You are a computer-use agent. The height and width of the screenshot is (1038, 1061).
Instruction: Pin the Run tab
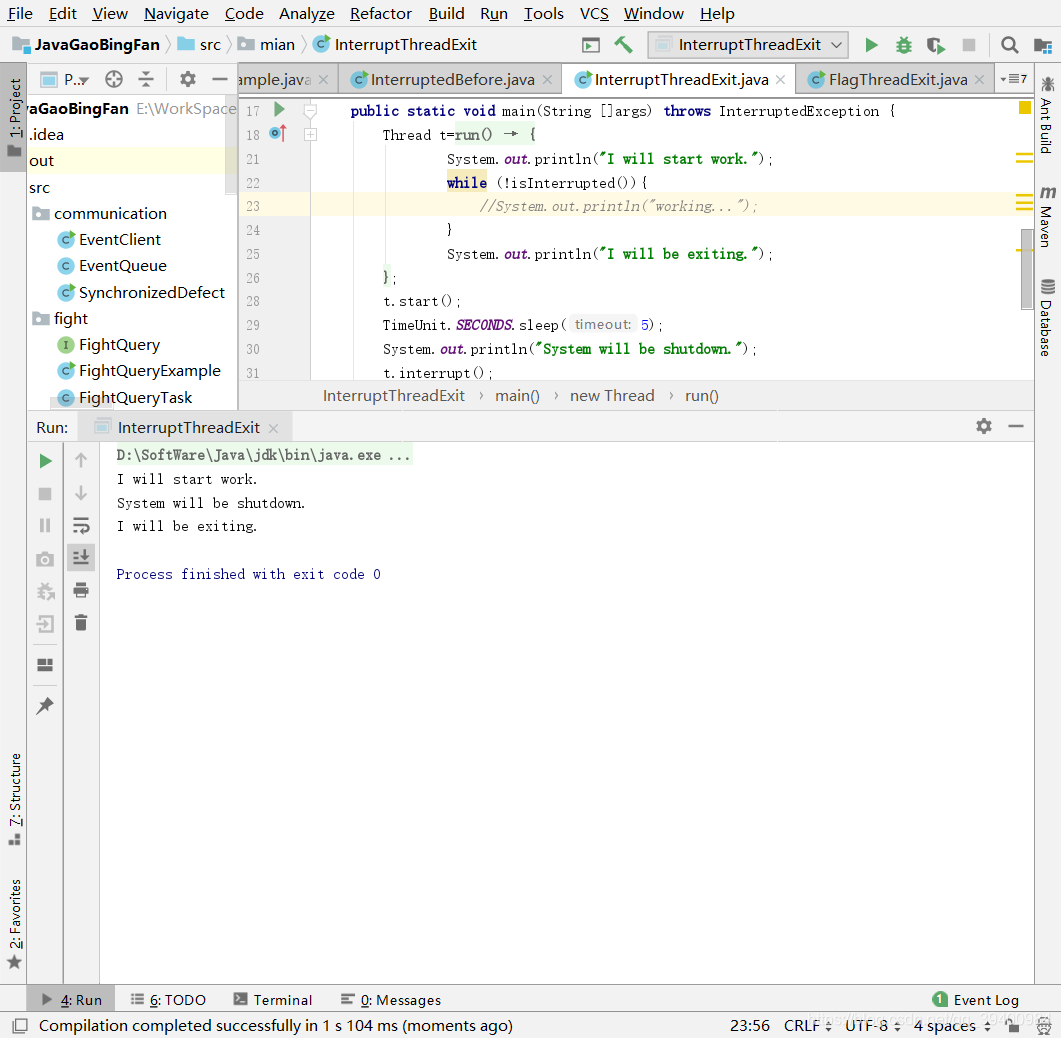coord(45,706)
